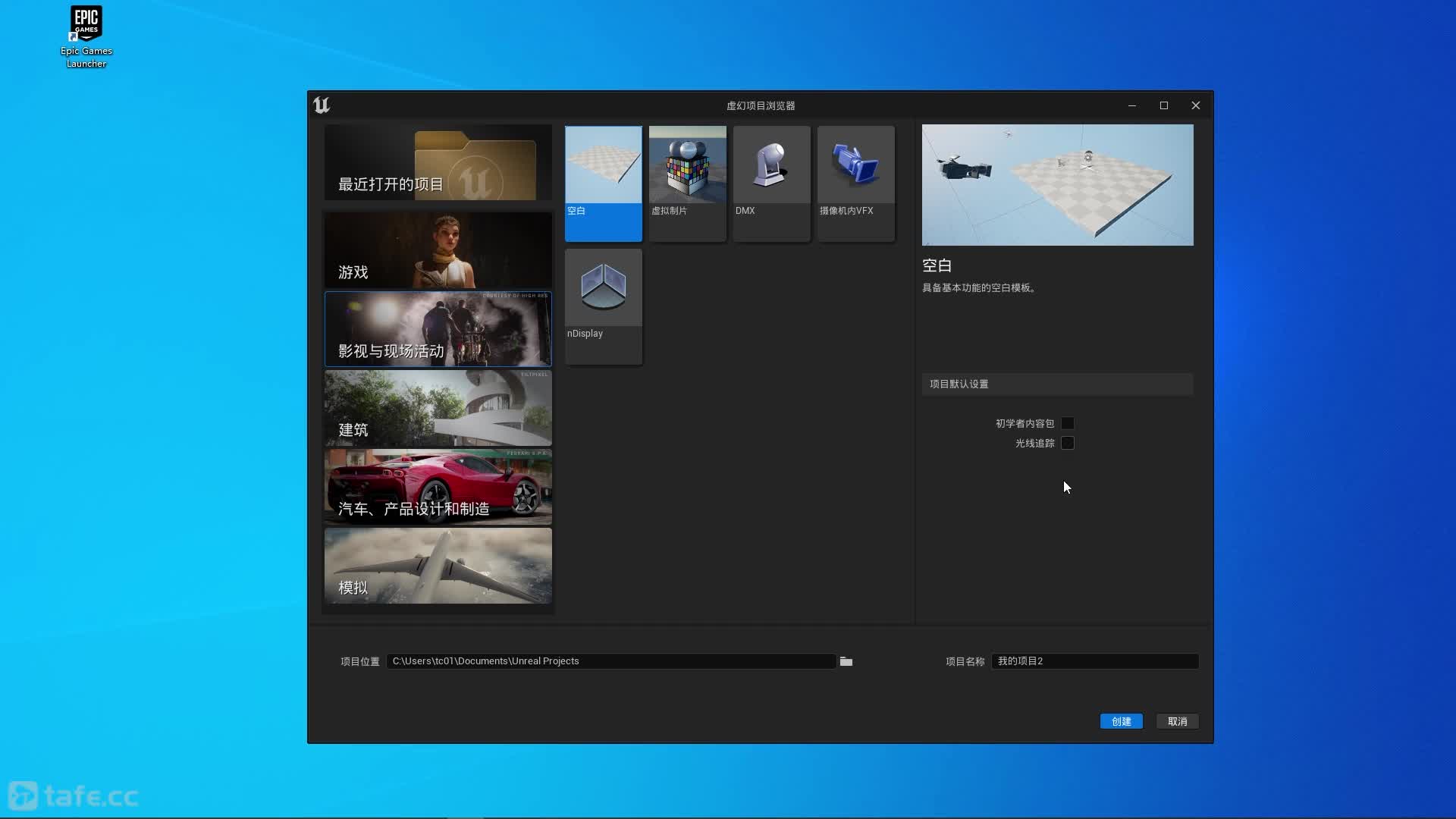
Task: Switch to 影视与现场活动 category
Action: point(438,329)
